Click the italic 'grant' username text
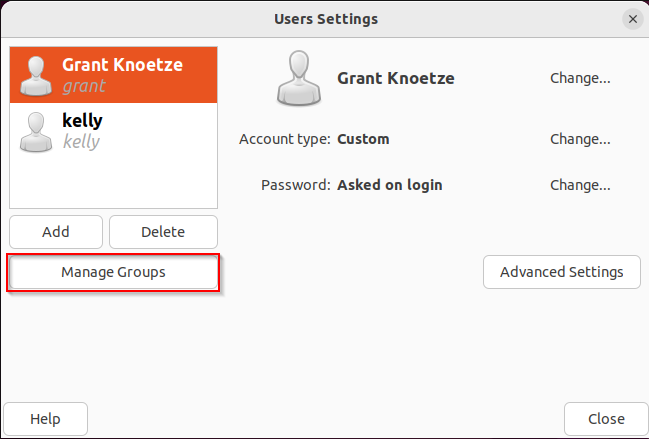The height and width of the screenshot is (439, 649). click(84, 86)
